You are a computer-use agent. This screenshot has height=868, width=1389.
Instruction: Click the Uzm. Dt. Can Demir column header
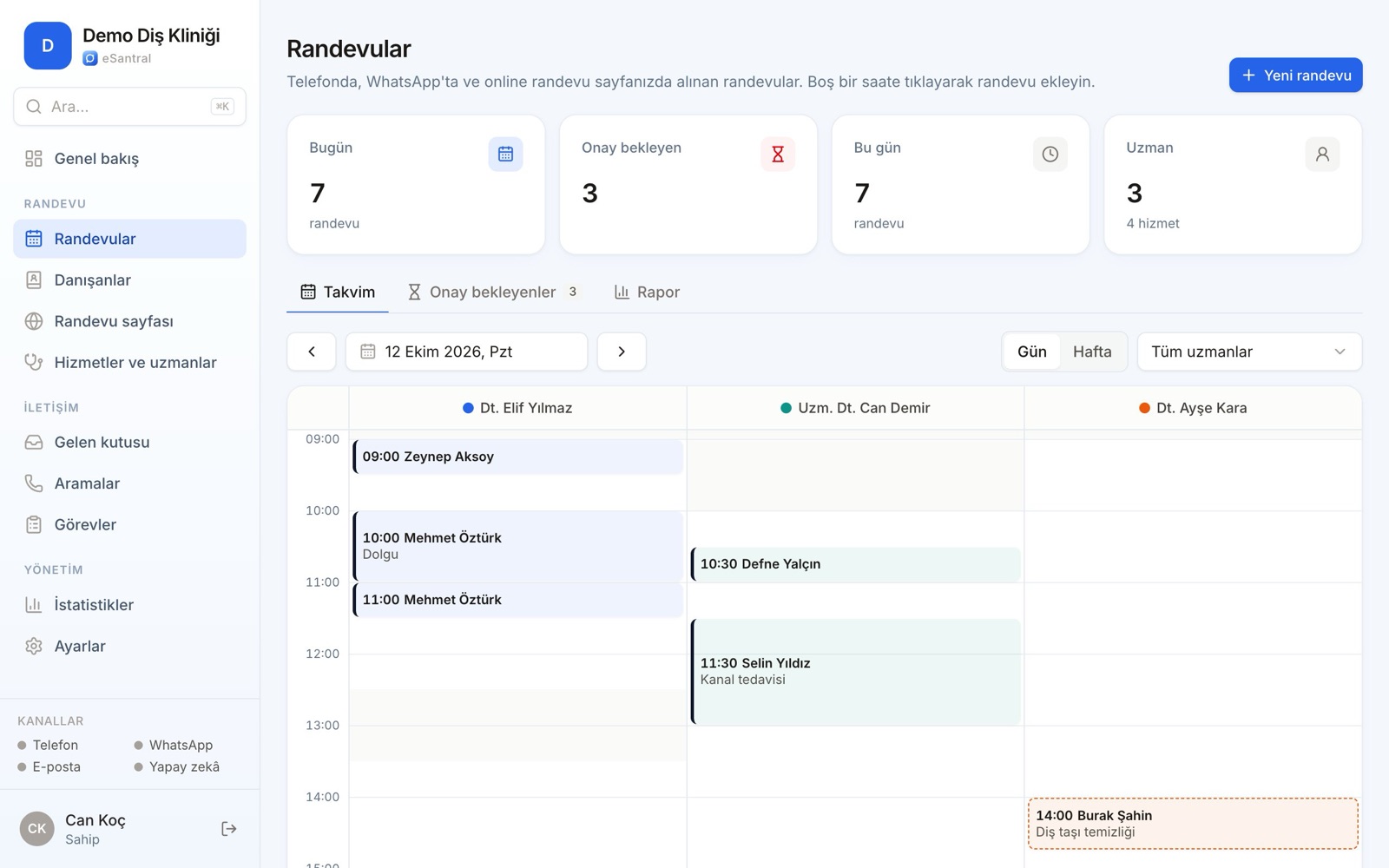coord(855,408)
